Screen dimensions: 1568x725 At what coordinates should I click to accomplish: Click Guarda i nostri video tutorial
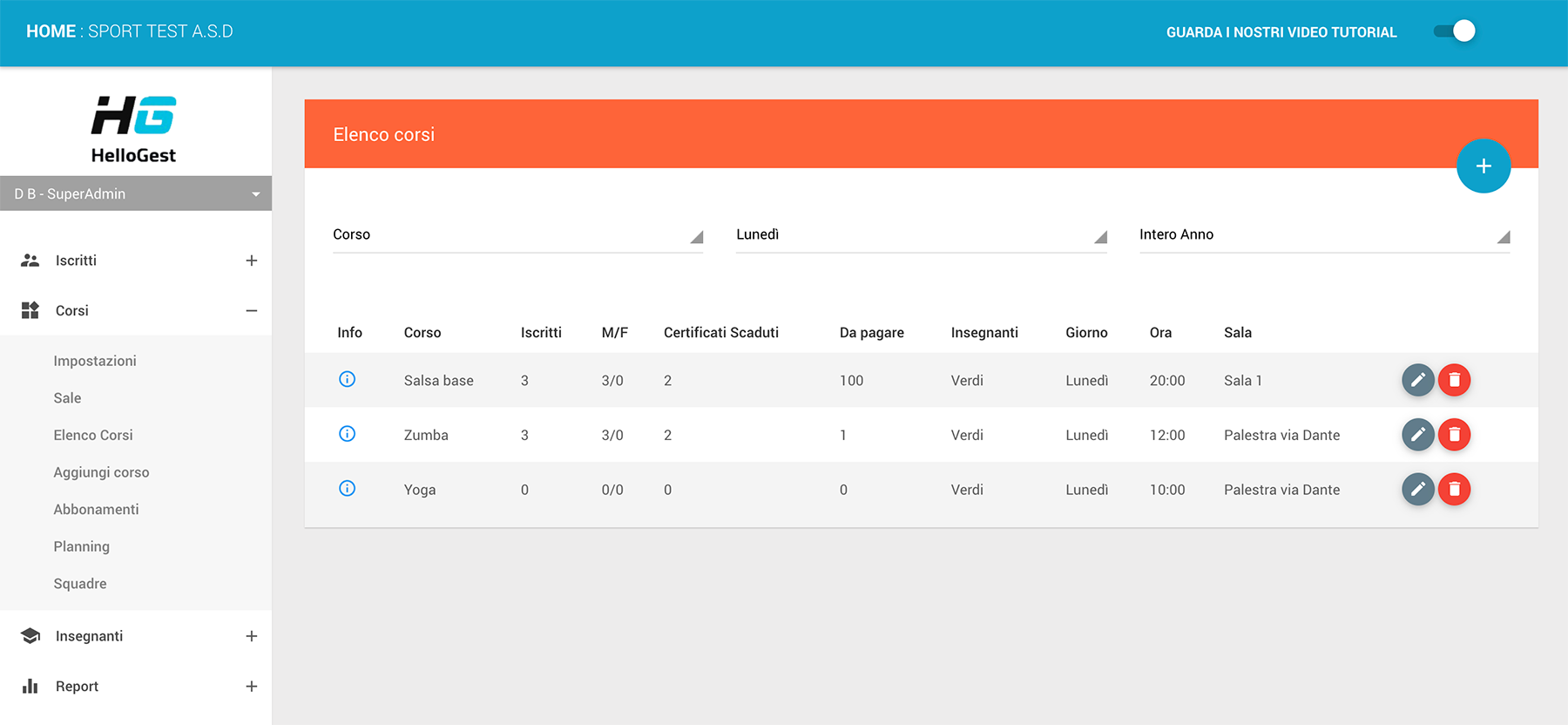1281,32
